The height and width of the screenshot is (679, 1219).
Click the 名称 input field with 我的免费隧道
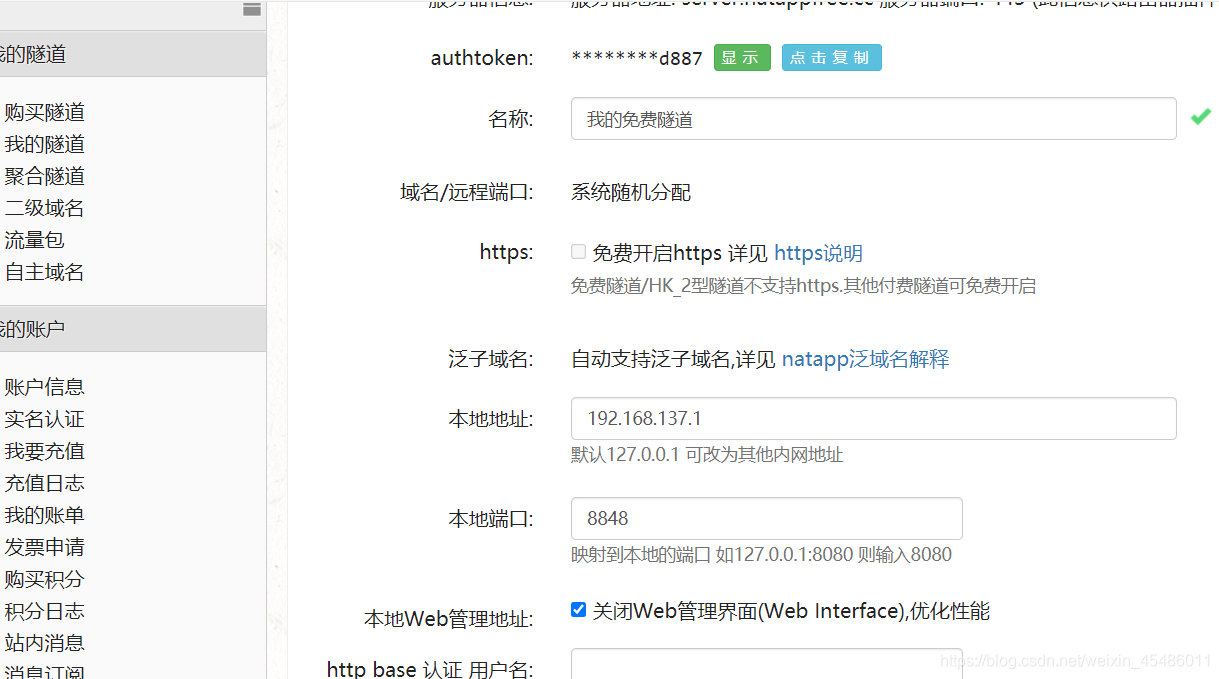coord(873,119)
